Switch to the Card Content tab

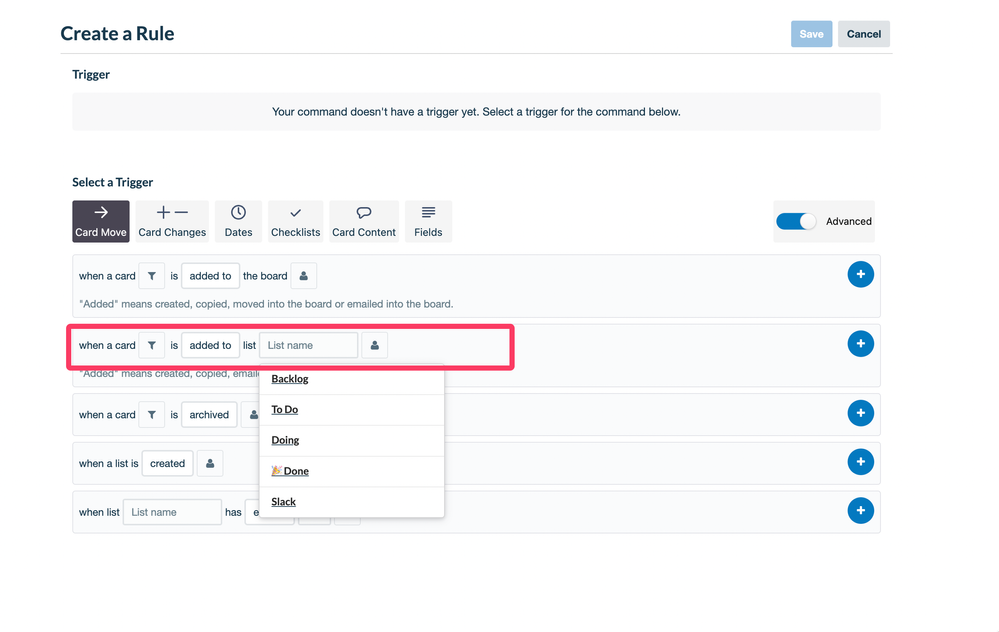pyautogui.click(x=364, y=221)
